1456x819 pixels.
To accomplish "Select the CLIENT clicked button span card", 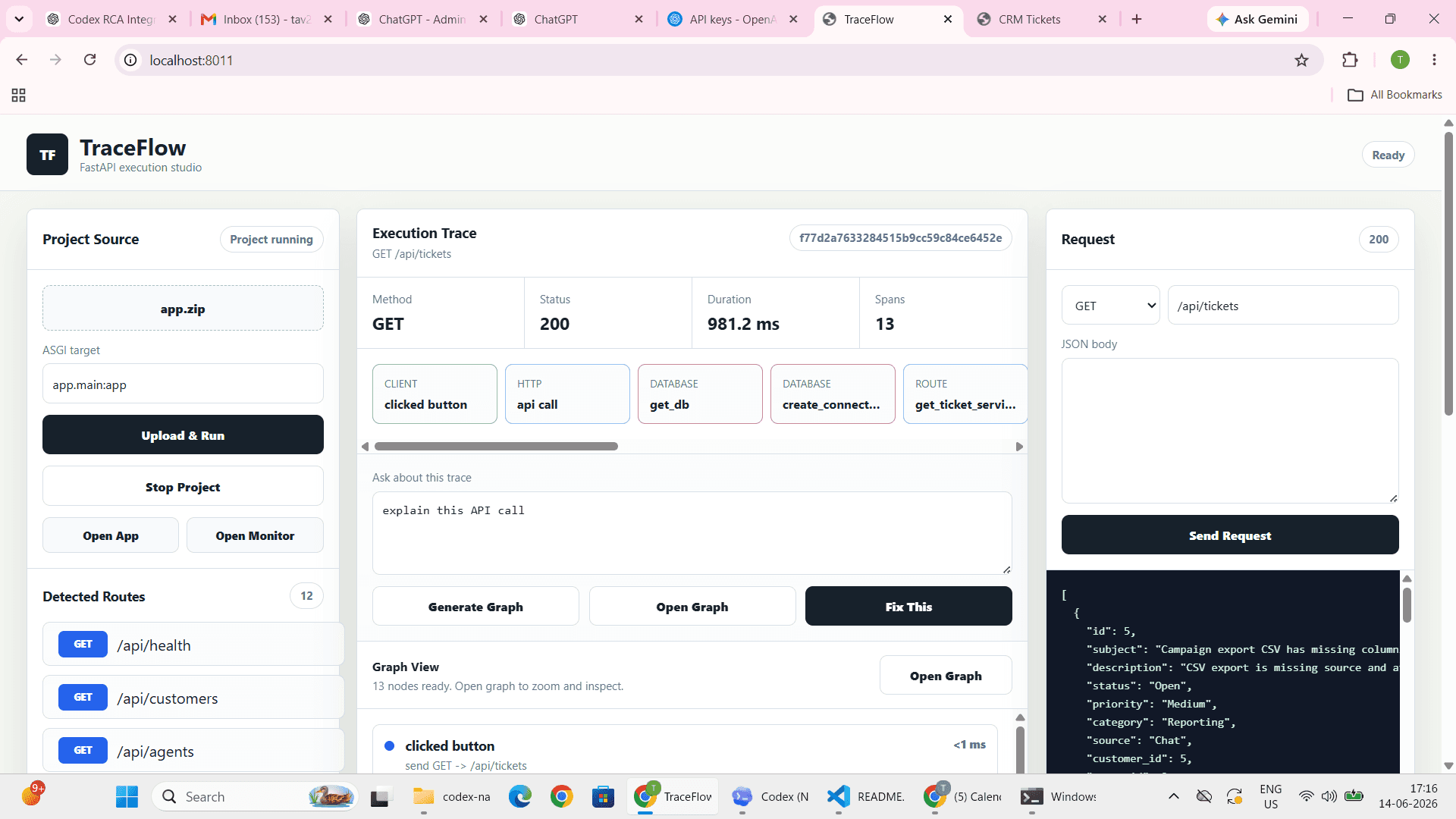I will pos(435,394).
